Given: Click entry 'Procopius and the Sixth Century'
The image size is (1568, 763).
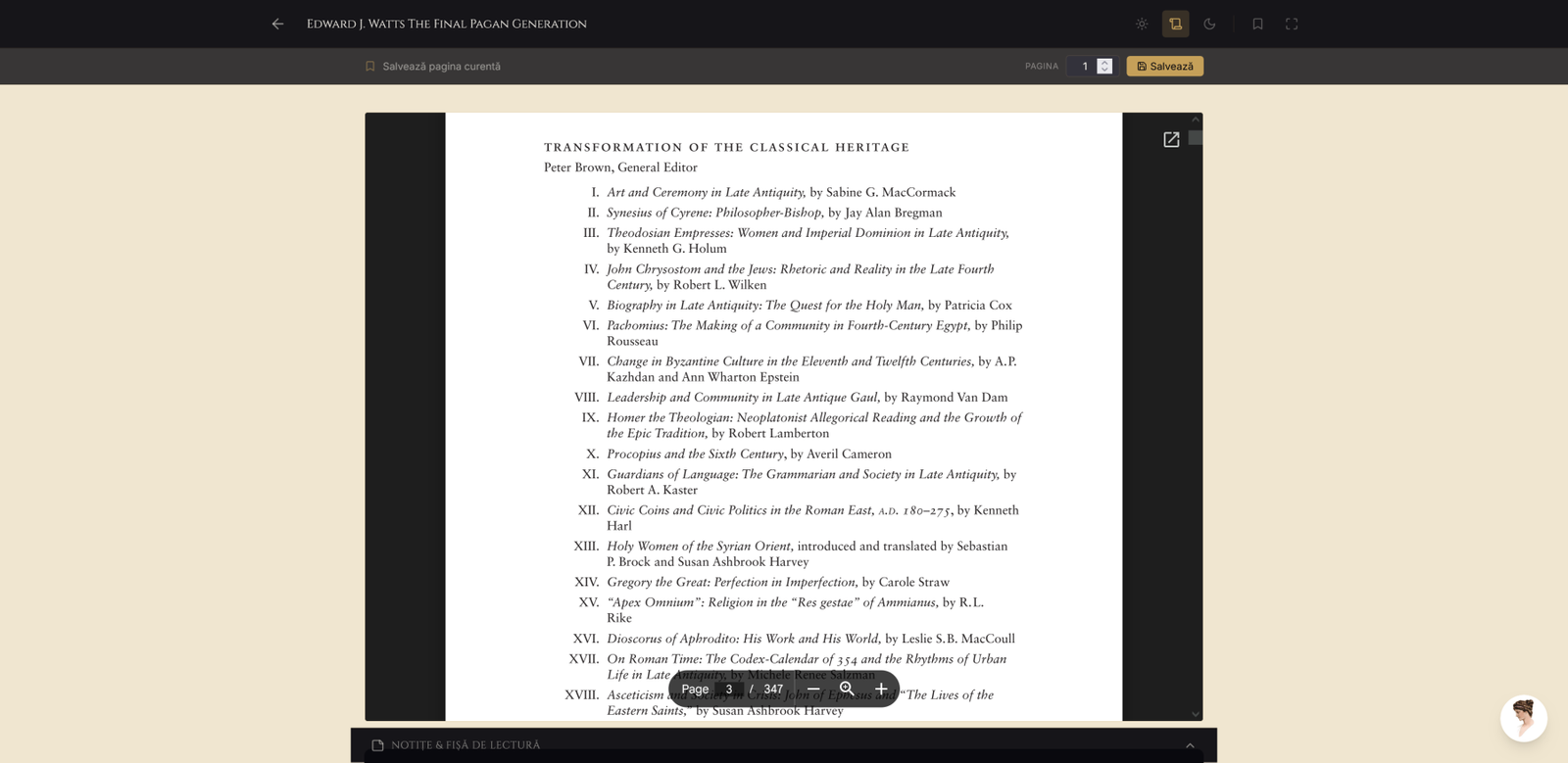Looking at the screenshot, I should click(x=749, y=454).
